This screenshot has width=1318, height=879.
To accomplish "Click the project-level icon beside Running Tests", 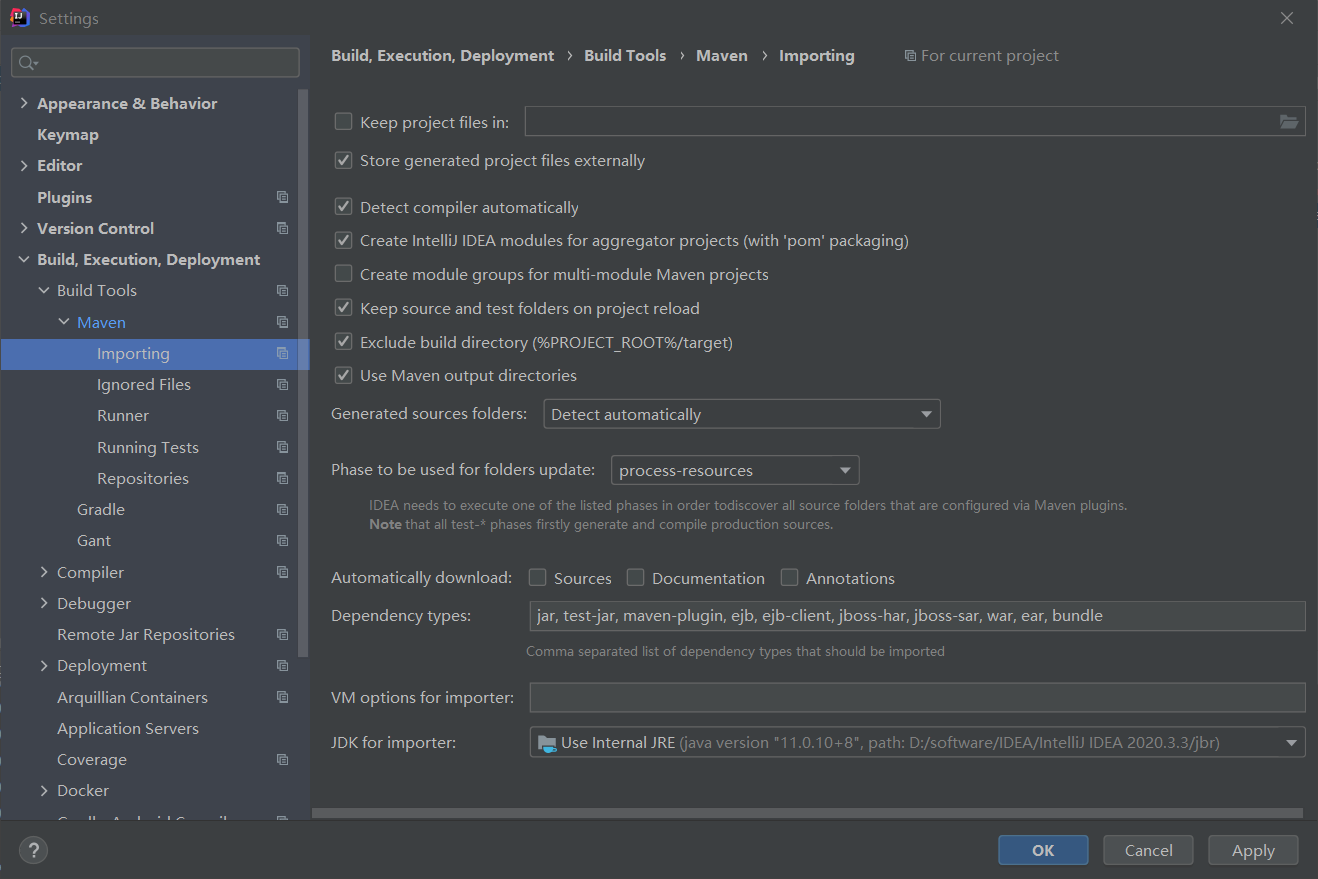I will pos(283,447).
